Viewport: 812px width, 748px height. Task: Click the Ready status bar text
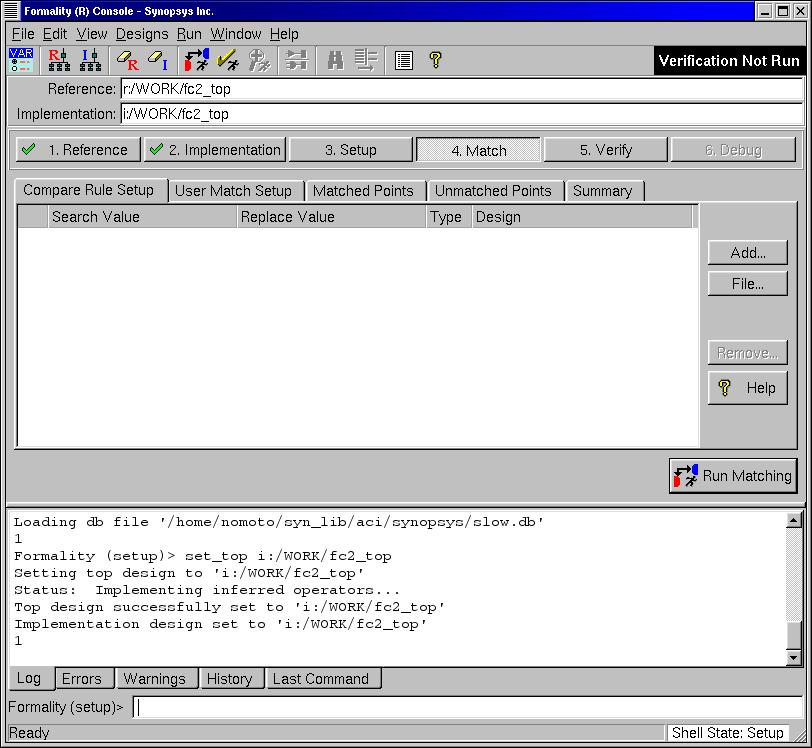[29, 732]
